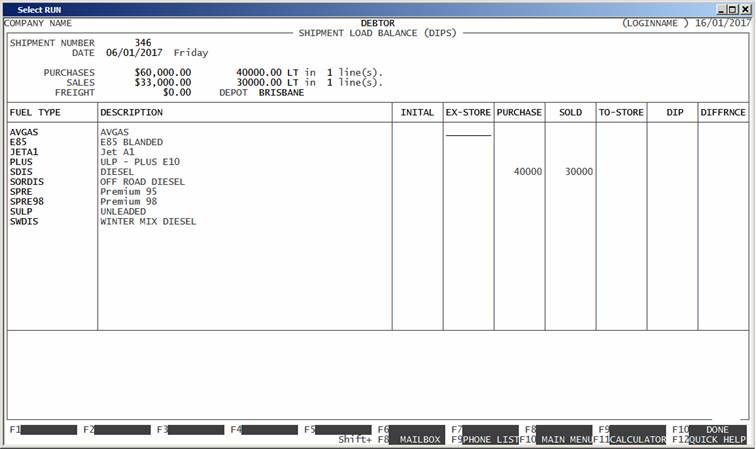Click the purchase value 40000 for diesel
The image size is (756, 449).
click(x=527, y=172)
